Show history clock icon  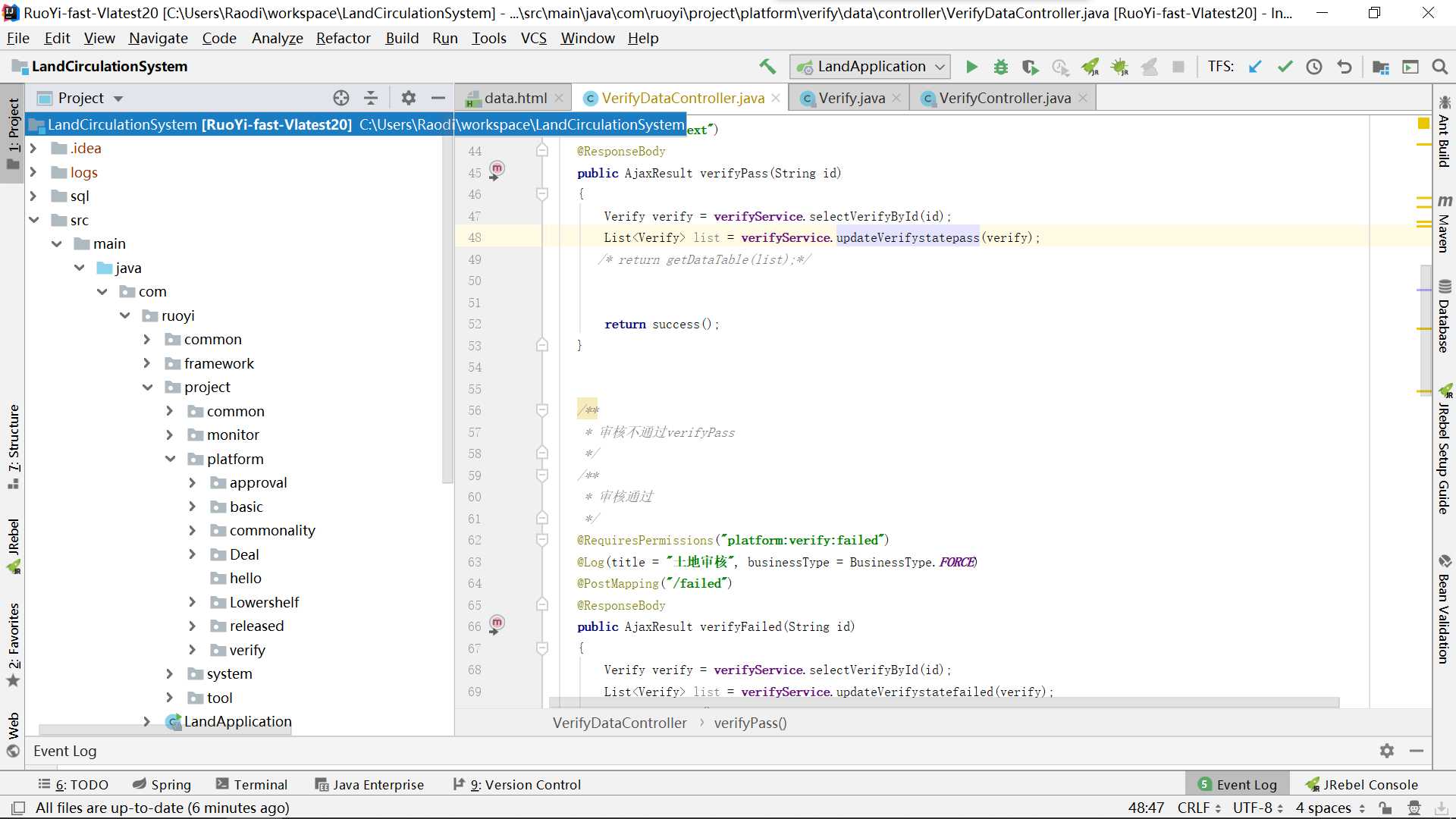(x=1314, y=67)
